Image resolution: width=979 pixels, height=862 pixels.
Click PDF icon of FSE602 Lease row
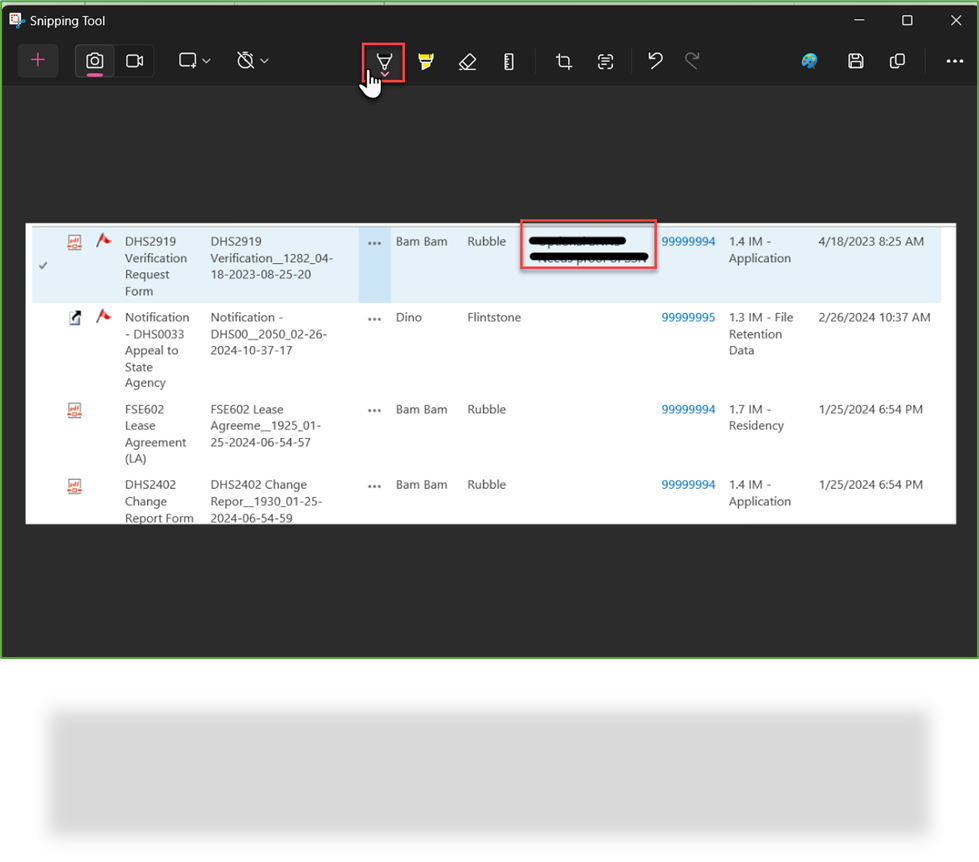74,410
